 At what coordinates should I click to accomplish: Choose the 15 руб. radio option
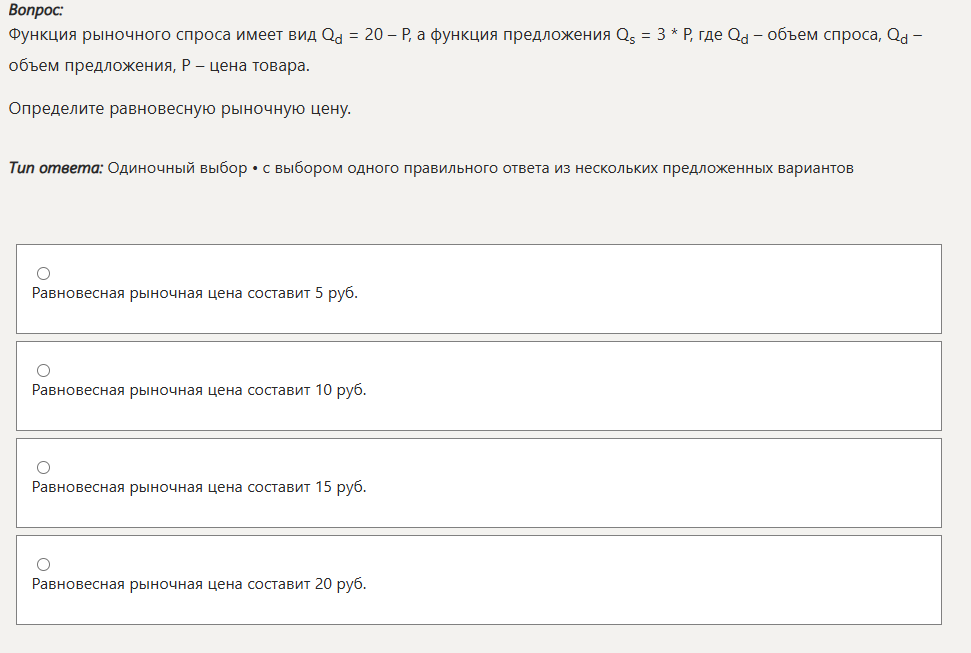coord(44,467)
